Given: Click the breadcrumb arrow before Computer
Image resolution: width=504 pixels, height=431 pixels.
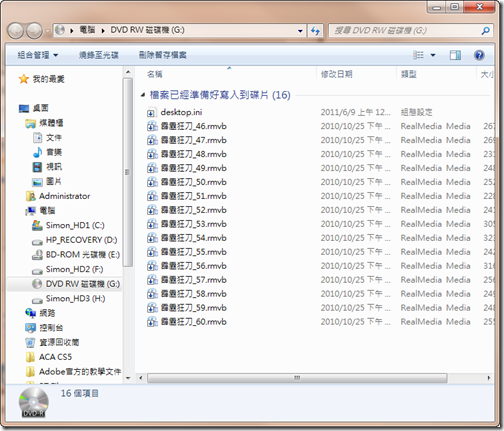Looking at the screenshot, I should tap(72, 31).
